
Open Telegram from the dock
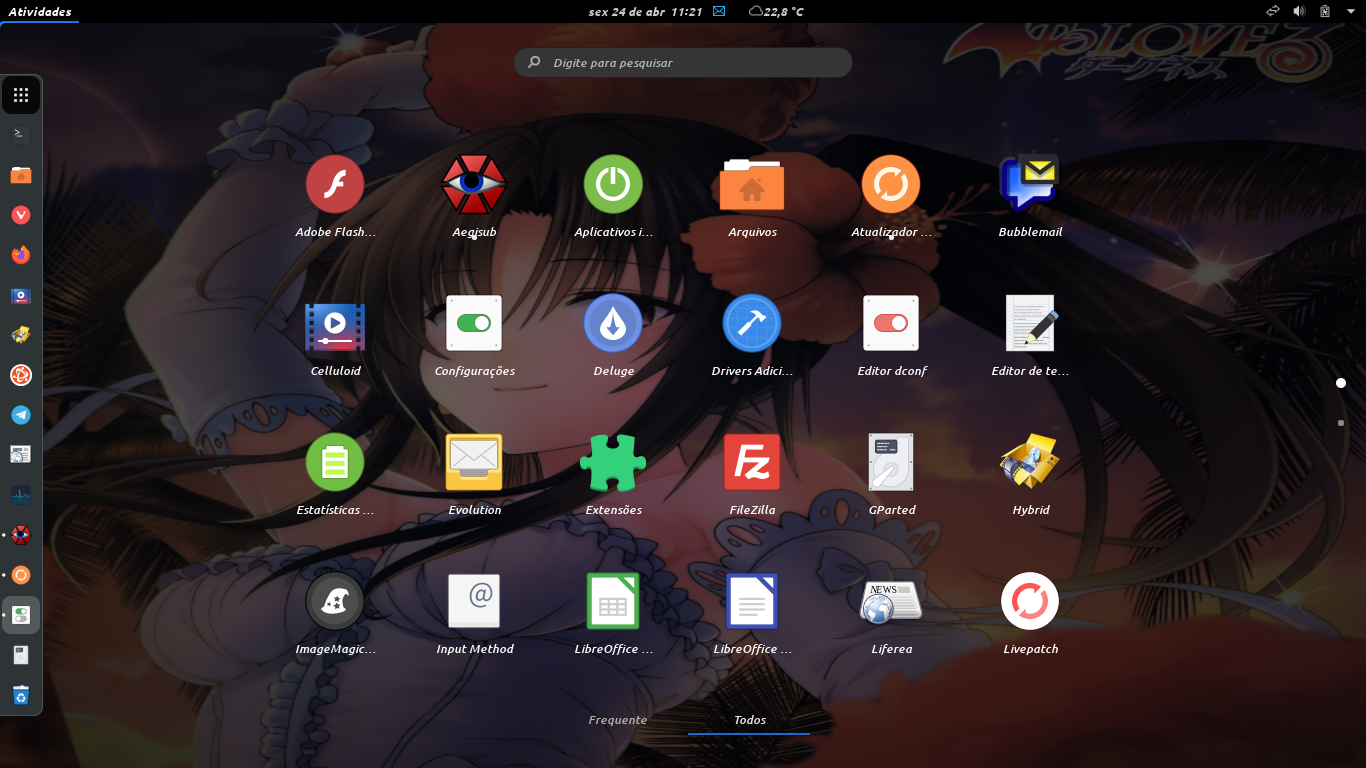point(21,415)
